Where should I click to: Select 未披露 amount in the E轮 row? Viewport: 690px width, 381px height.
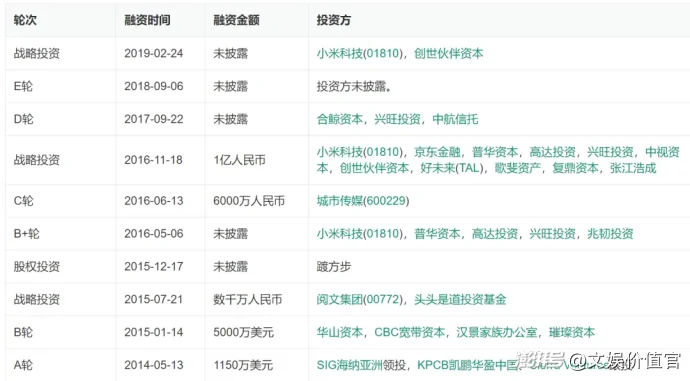231,86
